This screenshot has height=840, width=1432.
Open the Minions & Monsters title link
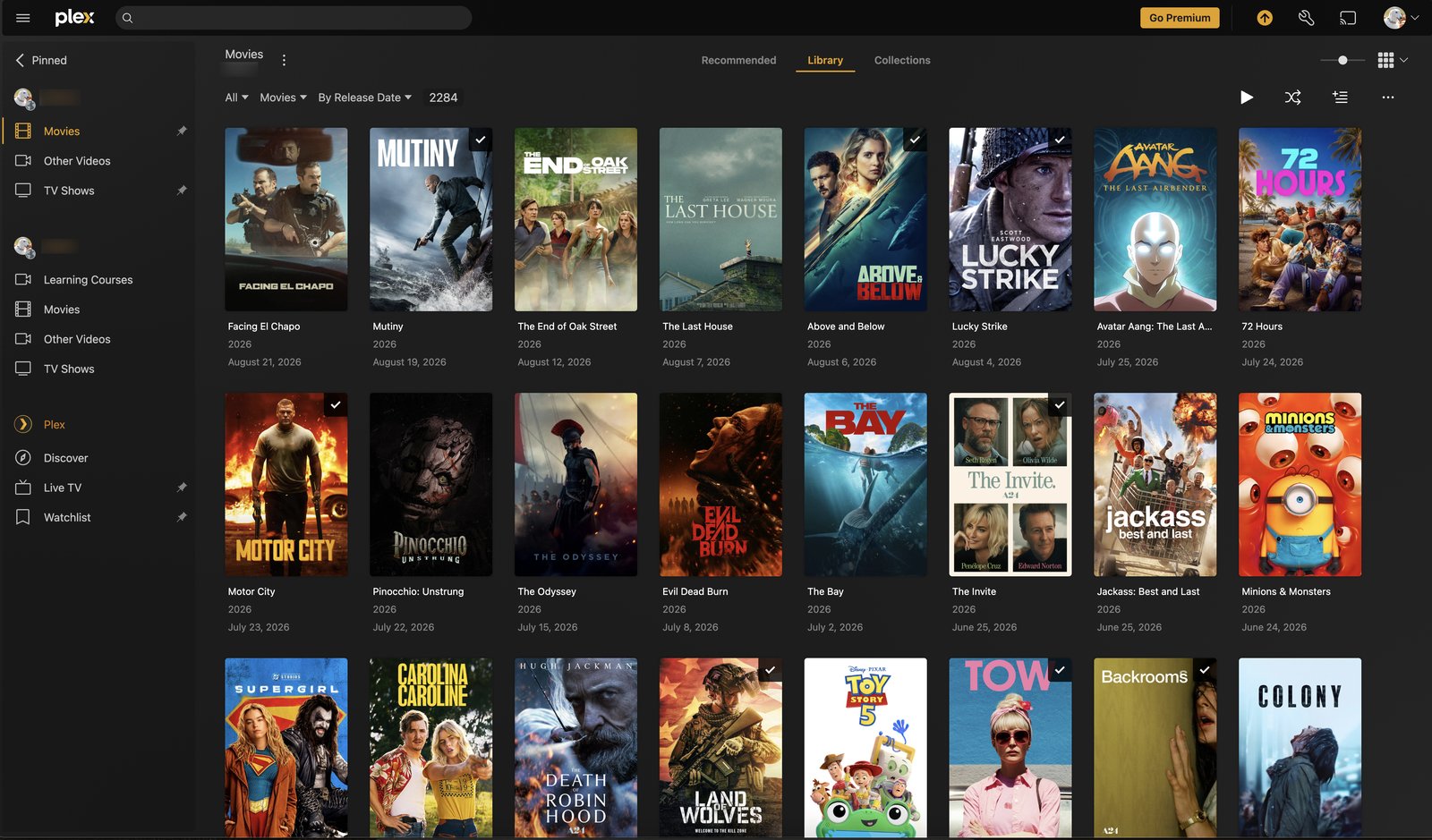[x=1286, y=591]
